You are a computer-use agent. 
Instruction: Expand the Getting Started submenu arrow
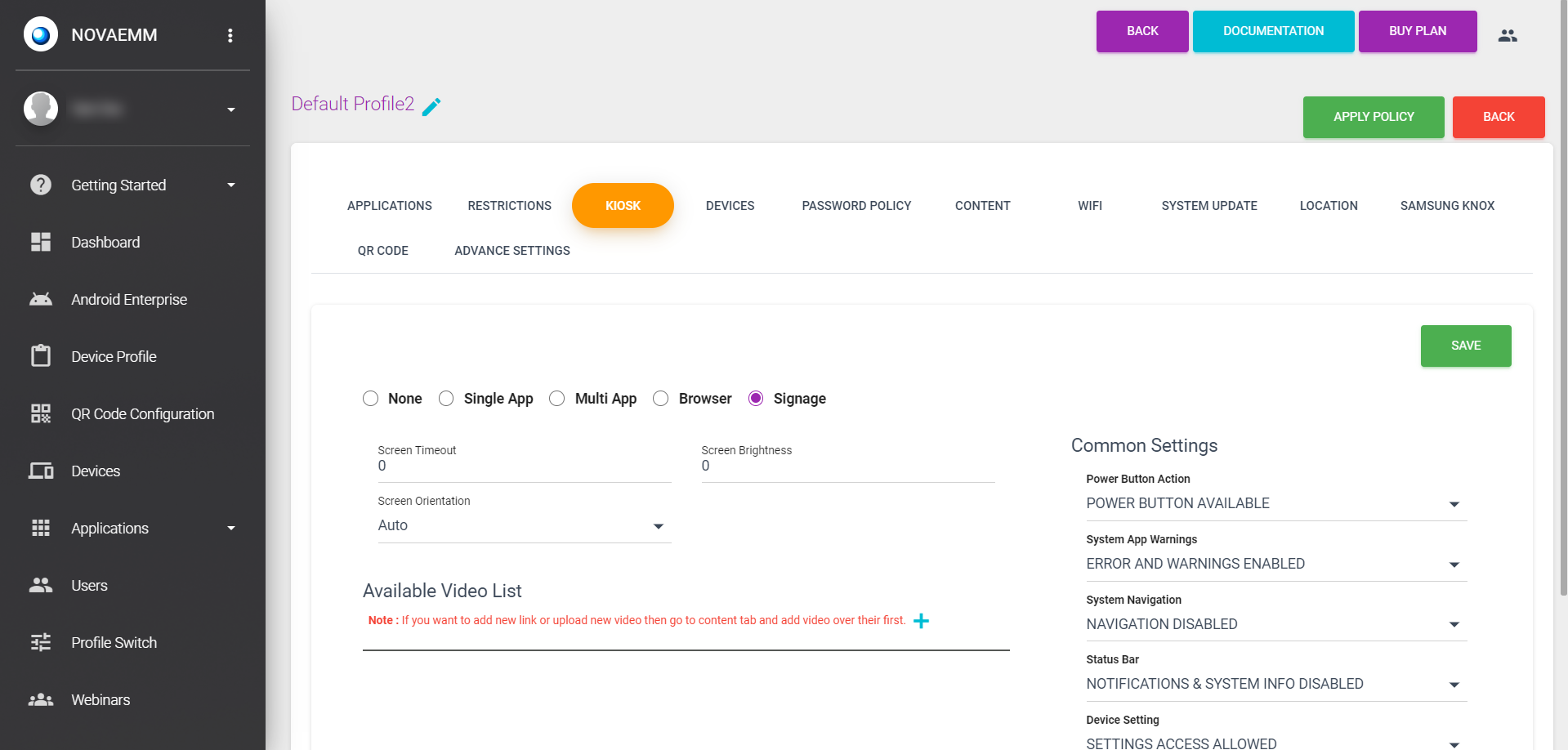point(231,185)
